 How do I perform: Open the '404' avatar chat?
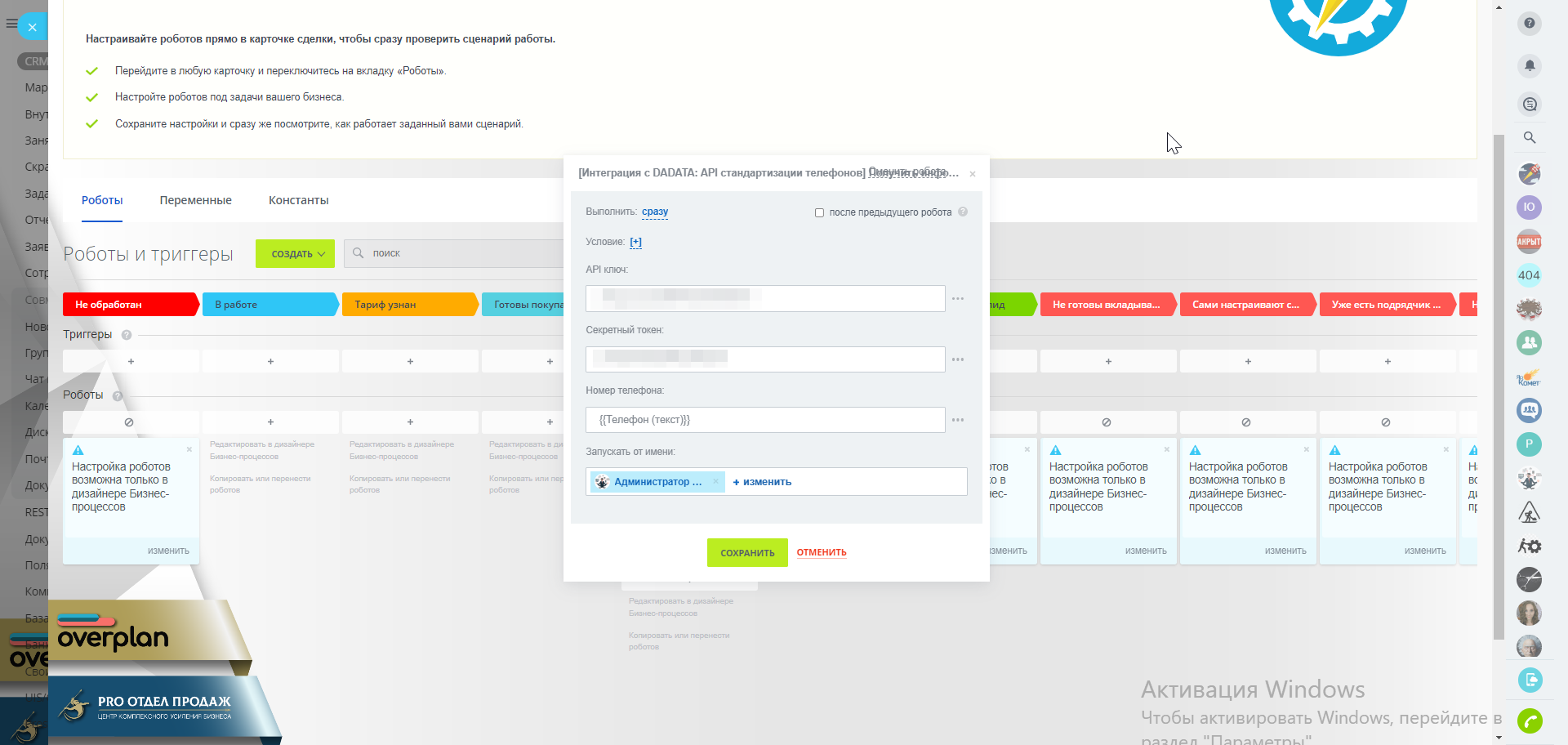click(x=1529, y=274)
